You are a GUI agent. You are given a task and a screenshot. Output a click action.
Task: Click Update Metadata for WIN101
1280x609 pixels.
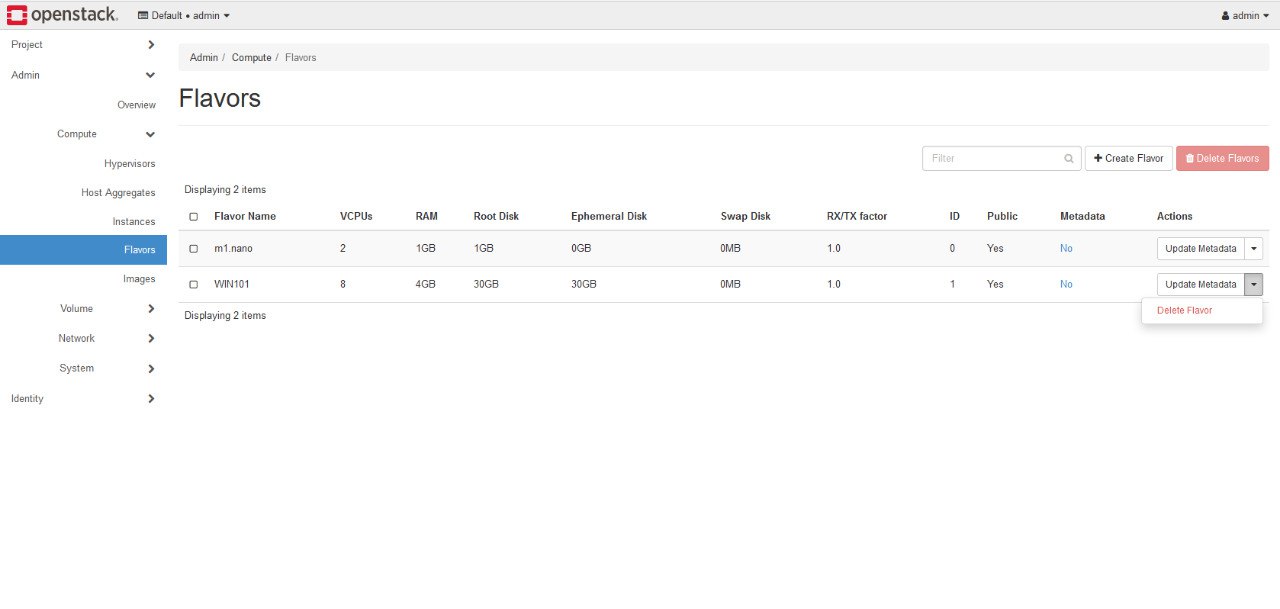1200,285
